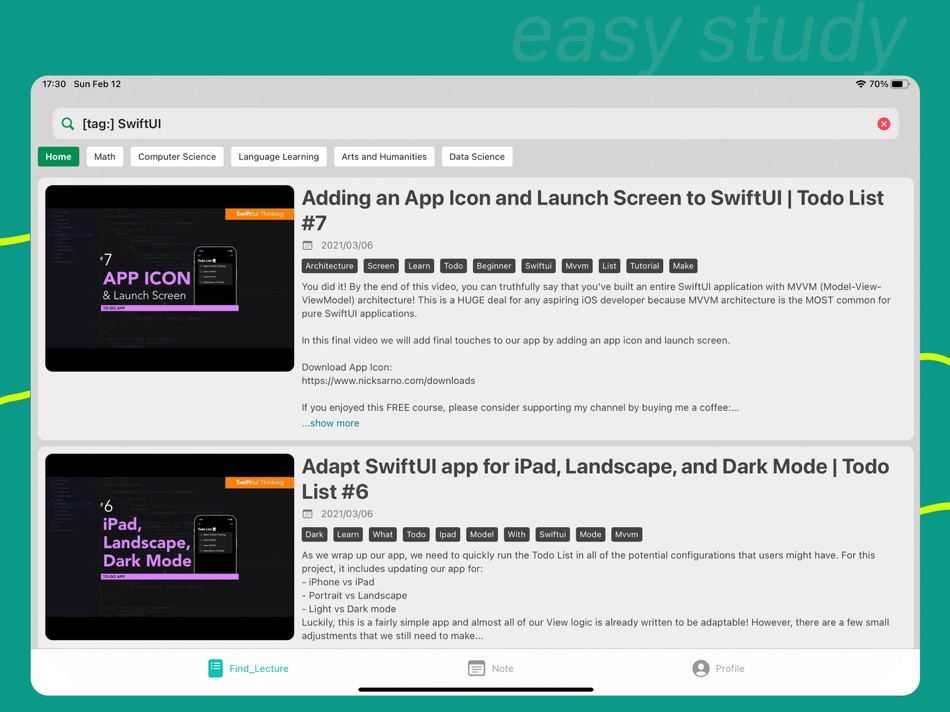Open the Note section icon

[x=478, y=668]
